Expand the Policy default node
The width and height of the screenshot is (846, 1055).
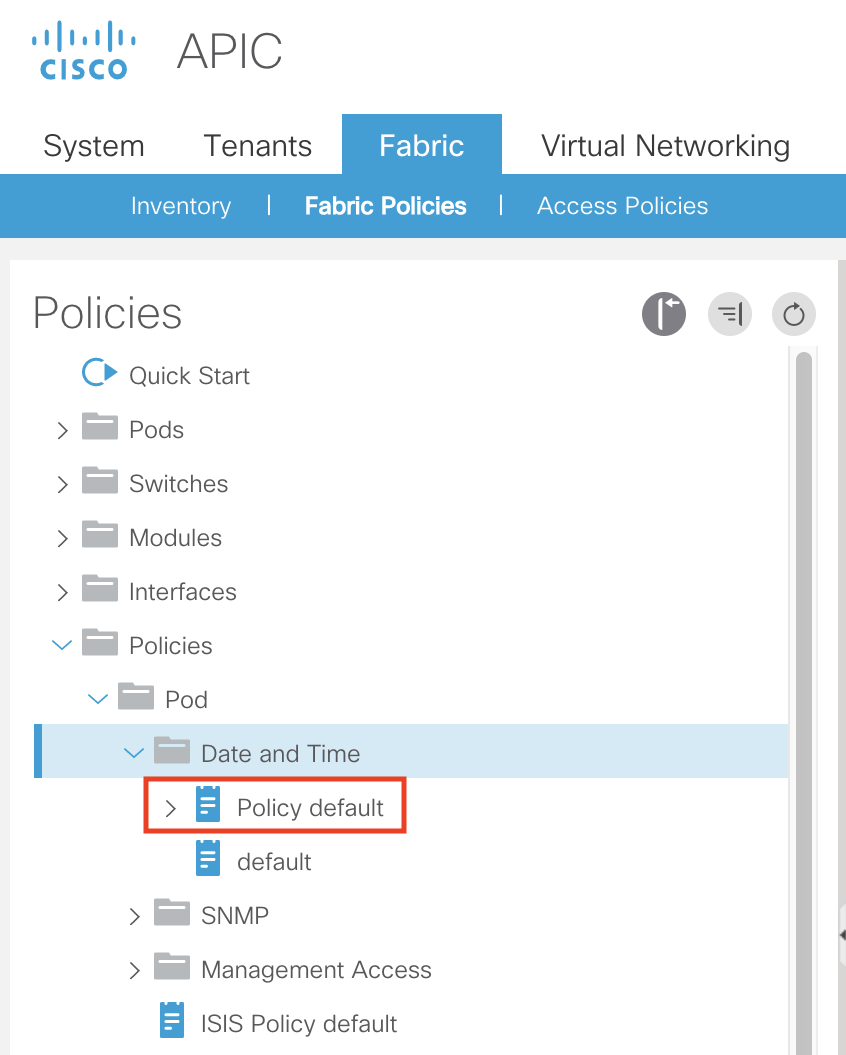[x=170, y=808]
